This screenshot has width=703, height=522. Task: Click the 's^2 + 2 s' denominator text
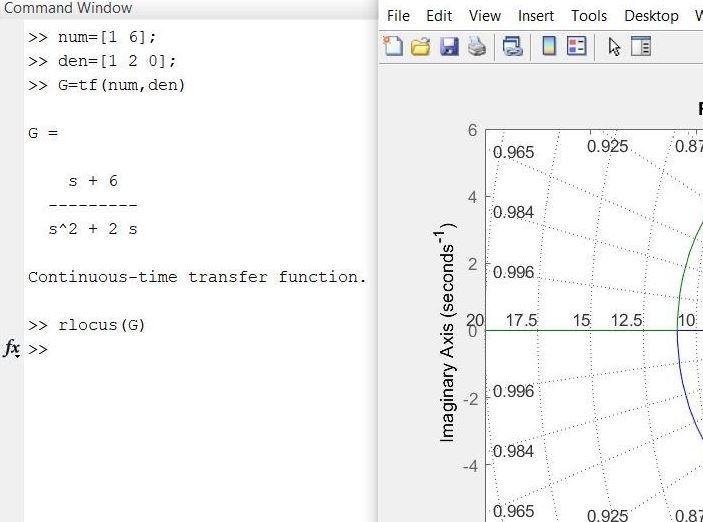(x=93, y=229)
